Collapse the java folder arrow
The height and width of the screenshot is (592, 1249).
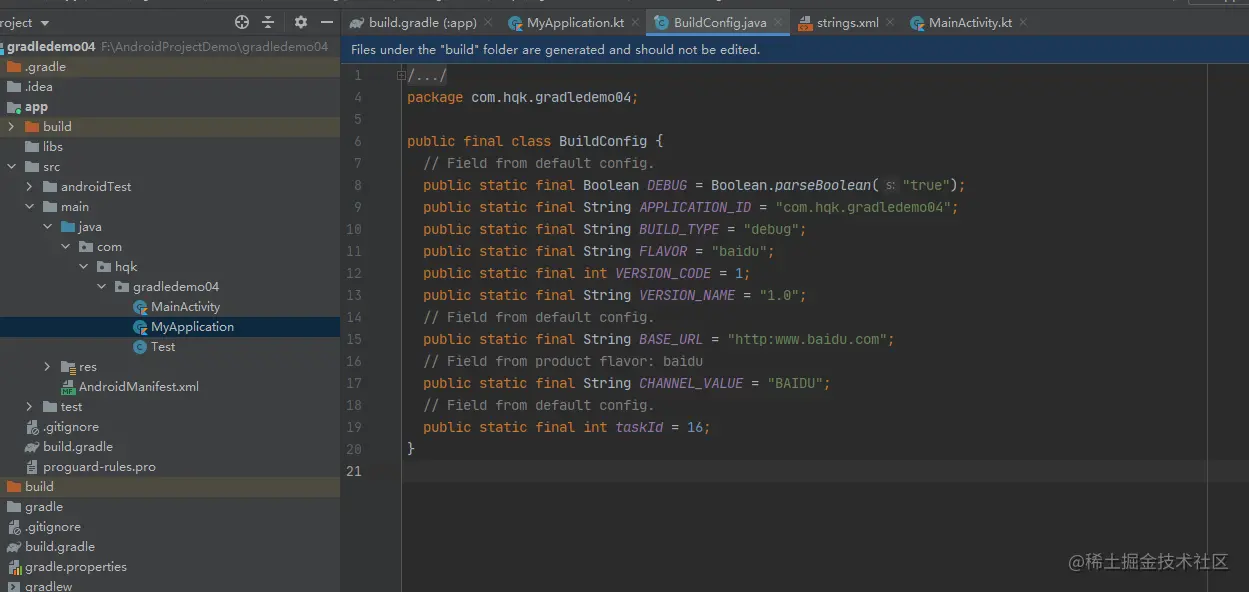47,227
